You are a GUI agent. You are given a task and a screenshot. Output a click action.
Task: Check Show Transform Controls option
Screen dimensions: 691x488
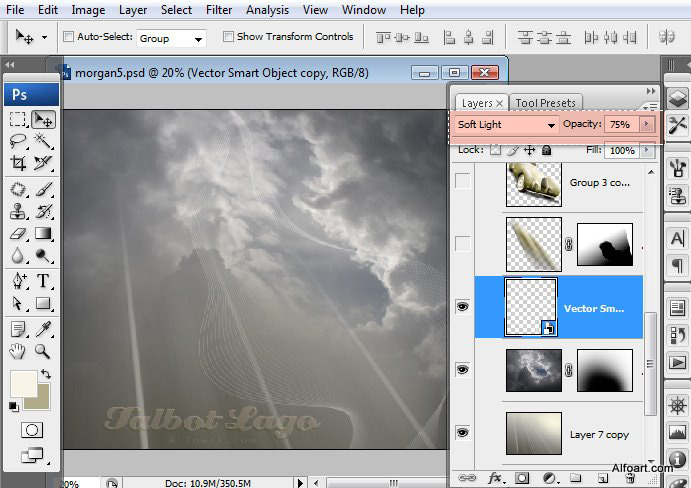pos(228,37)
